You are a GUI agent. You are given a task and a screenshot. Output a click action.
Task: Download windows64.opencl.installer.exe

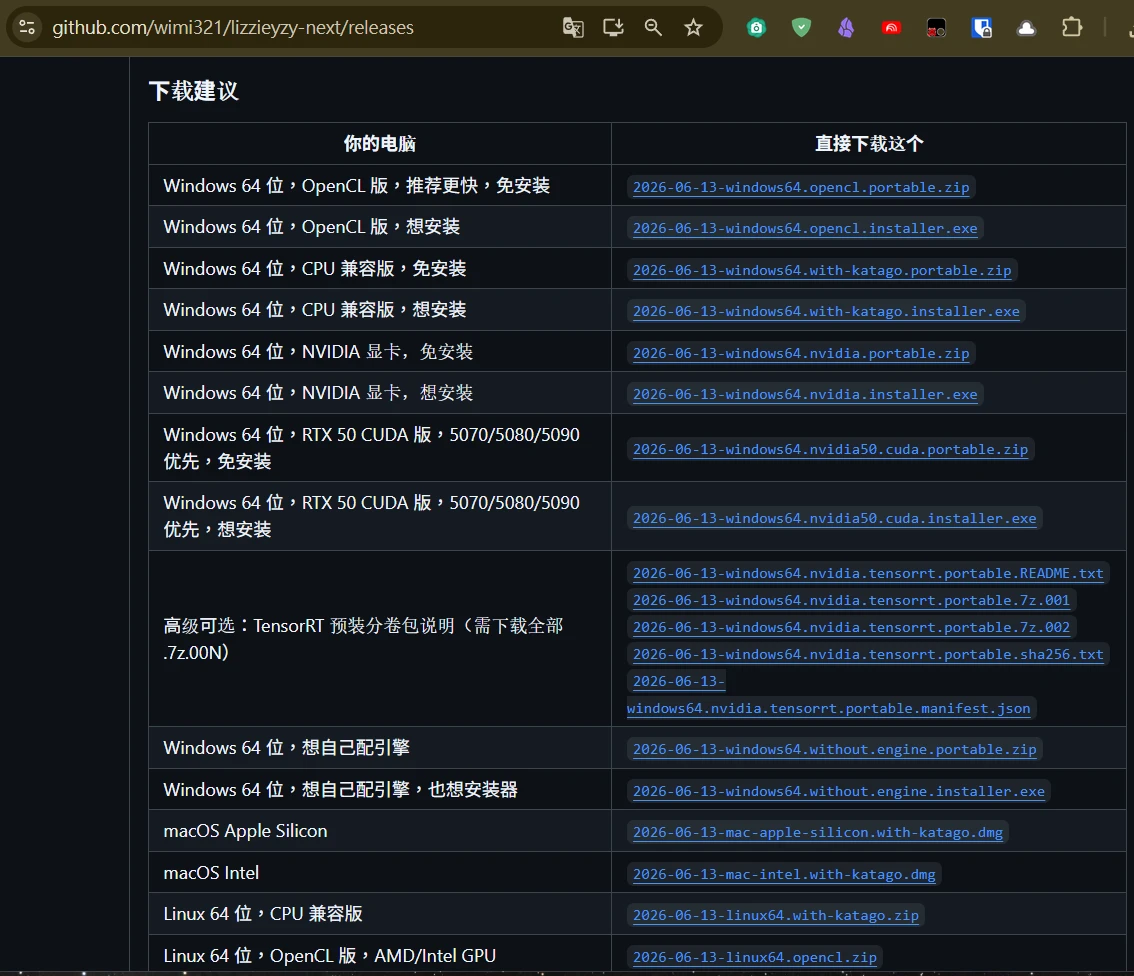coord(805,228)
